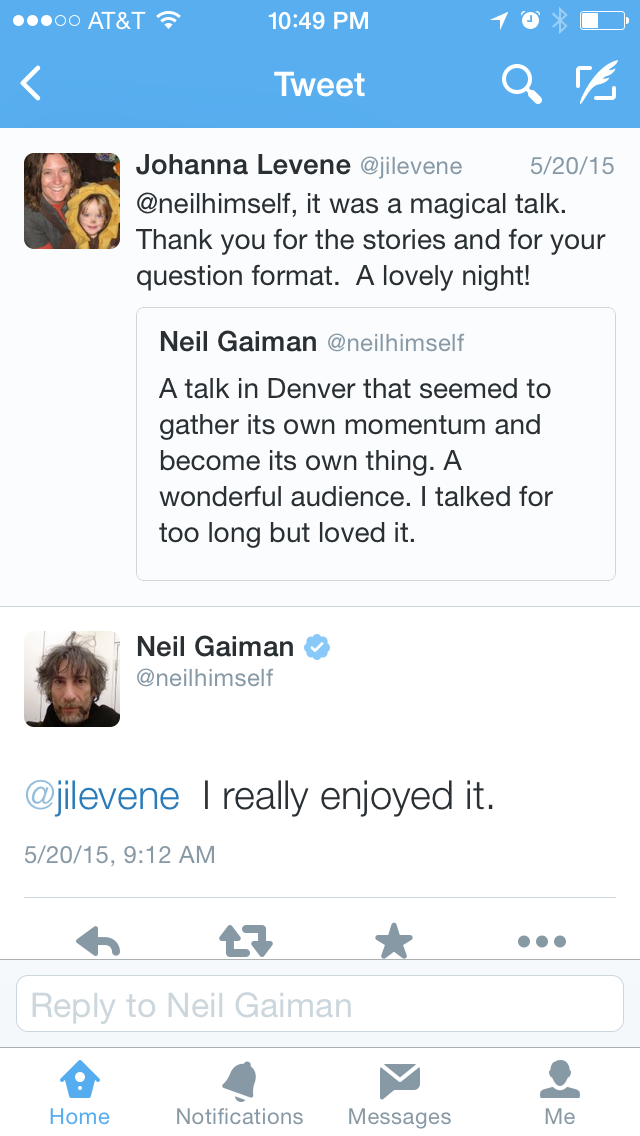Compose a new tweet with quill icon
Image resolution: width=640 pixels, height=1136 pixels.
(x=596, y=84)
